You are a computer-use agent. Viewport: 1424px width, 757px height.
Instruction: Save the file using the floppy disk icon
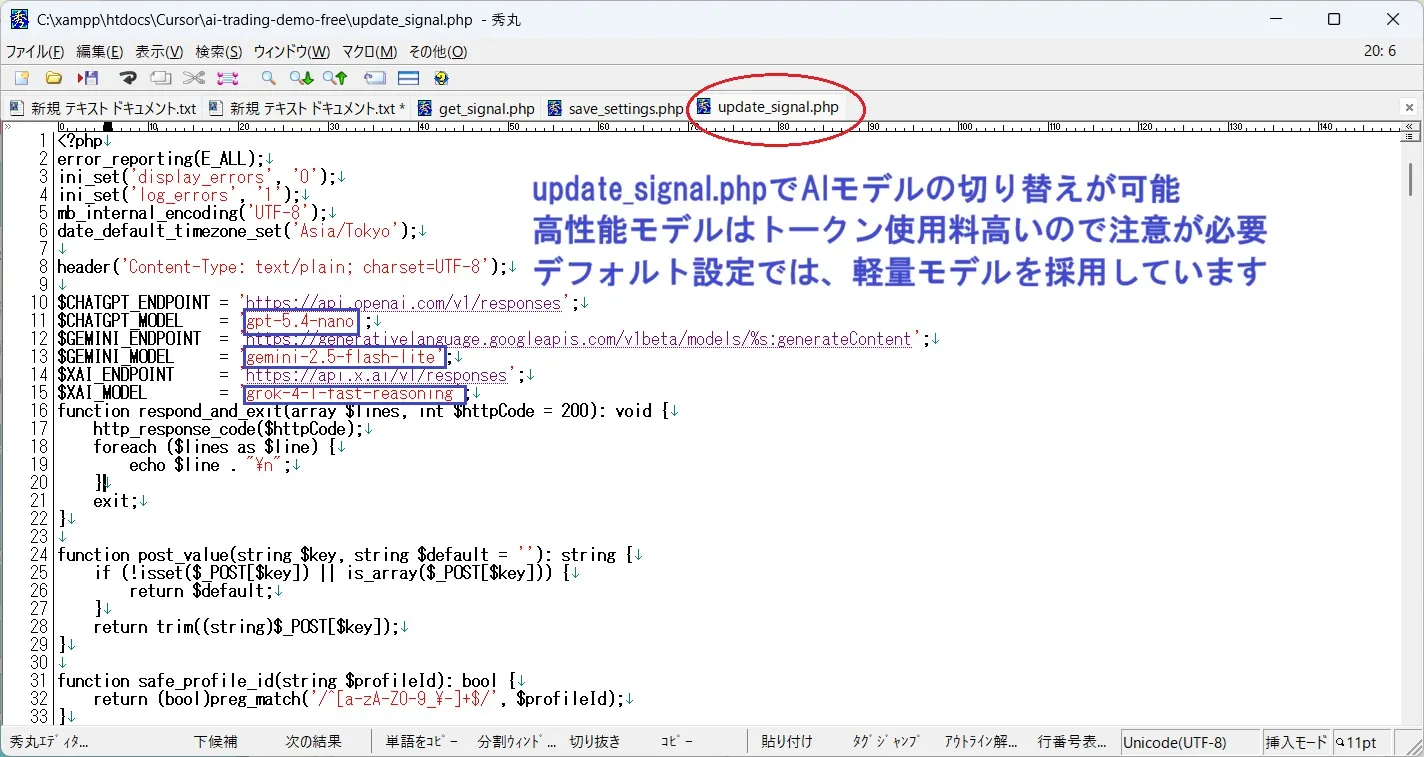[x=88, y=78]
